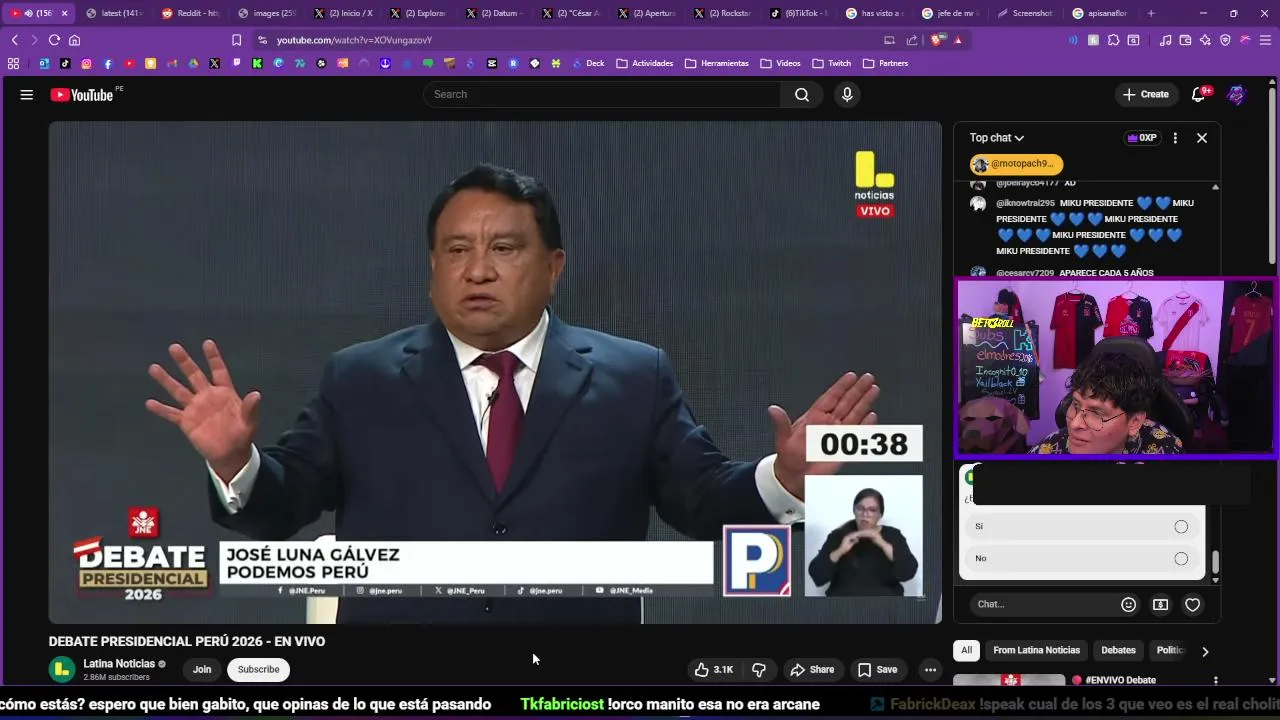Open the TikTok bookmark in bookmarks bar
The width and height of the screenshot is (1280, 720).
(65, 63)
